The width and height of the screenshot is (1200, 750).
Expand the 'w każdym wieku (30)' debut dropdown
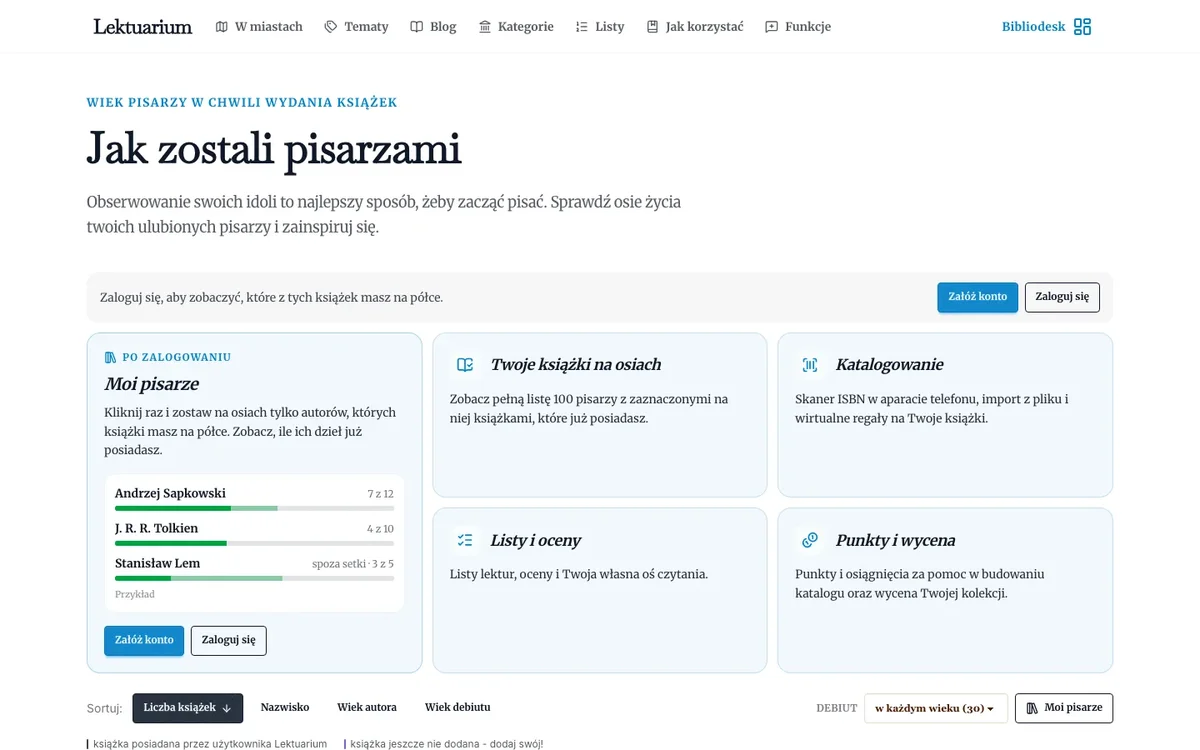pos(935,708)
